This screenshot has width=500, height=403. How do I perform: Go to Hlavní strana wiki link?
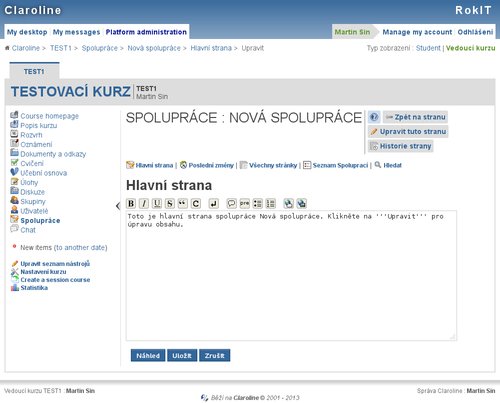[x=154, y=165]
